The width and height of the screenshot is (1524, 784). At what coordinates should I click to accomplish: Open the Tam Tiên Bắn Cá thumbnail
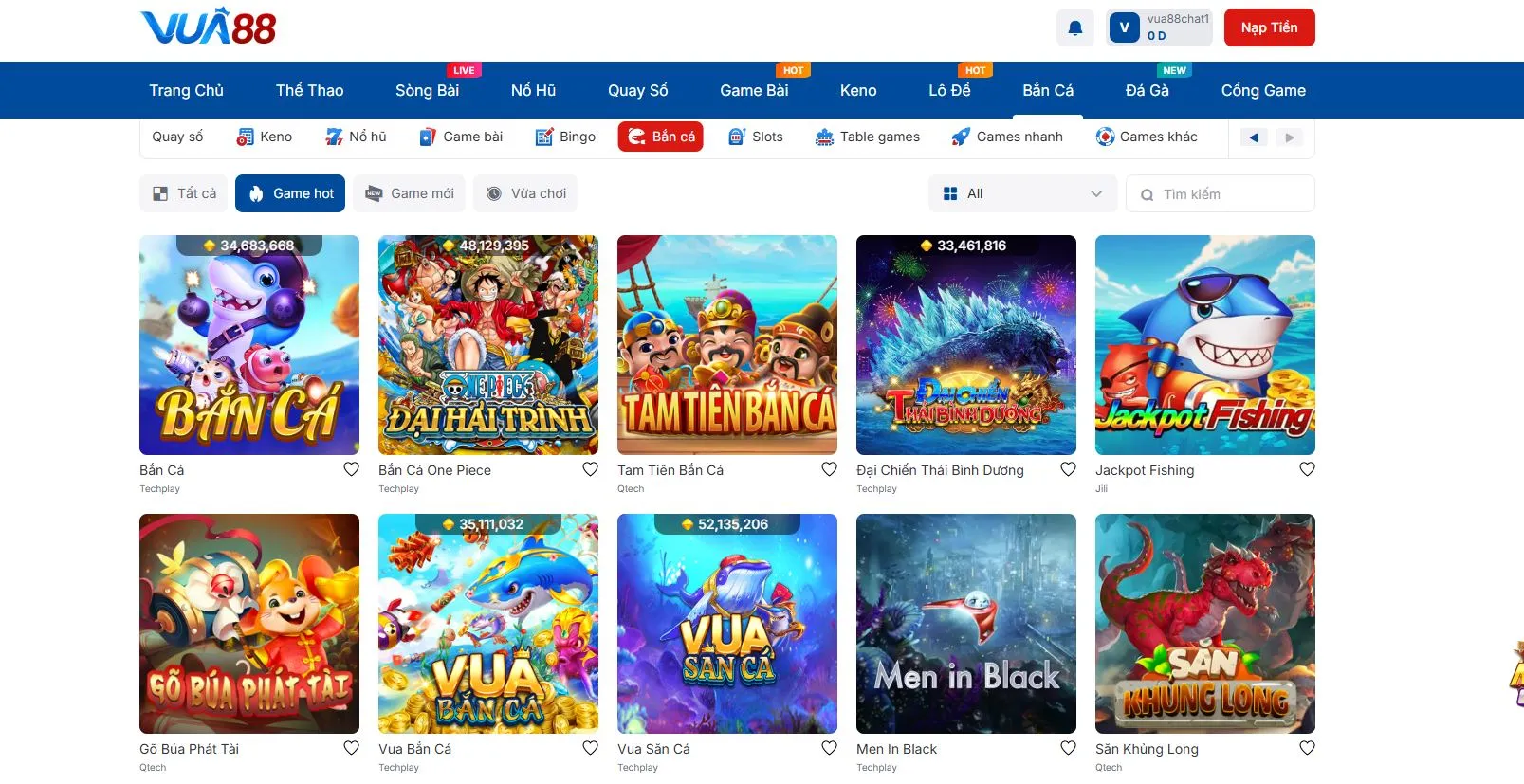727,345
